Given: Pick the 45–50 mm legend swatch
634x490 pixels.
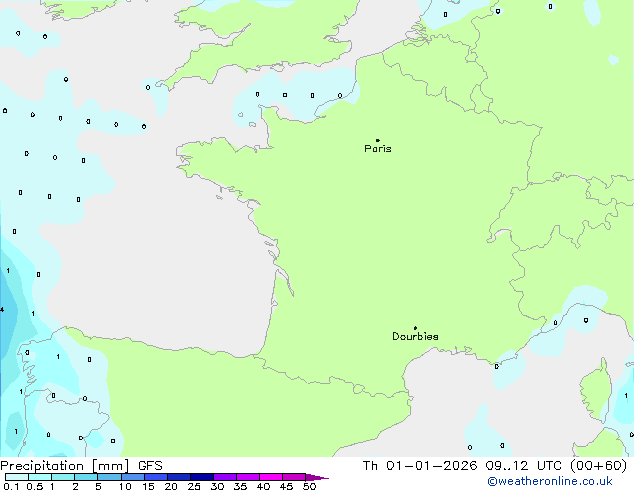Looking at the screenshot, I should [294, 477].
